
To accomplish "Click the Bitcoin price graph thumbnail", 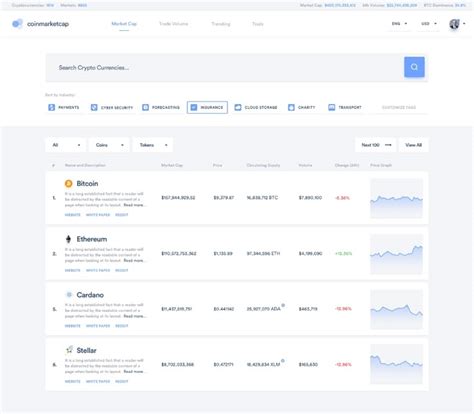I will [x=396, y=198].
